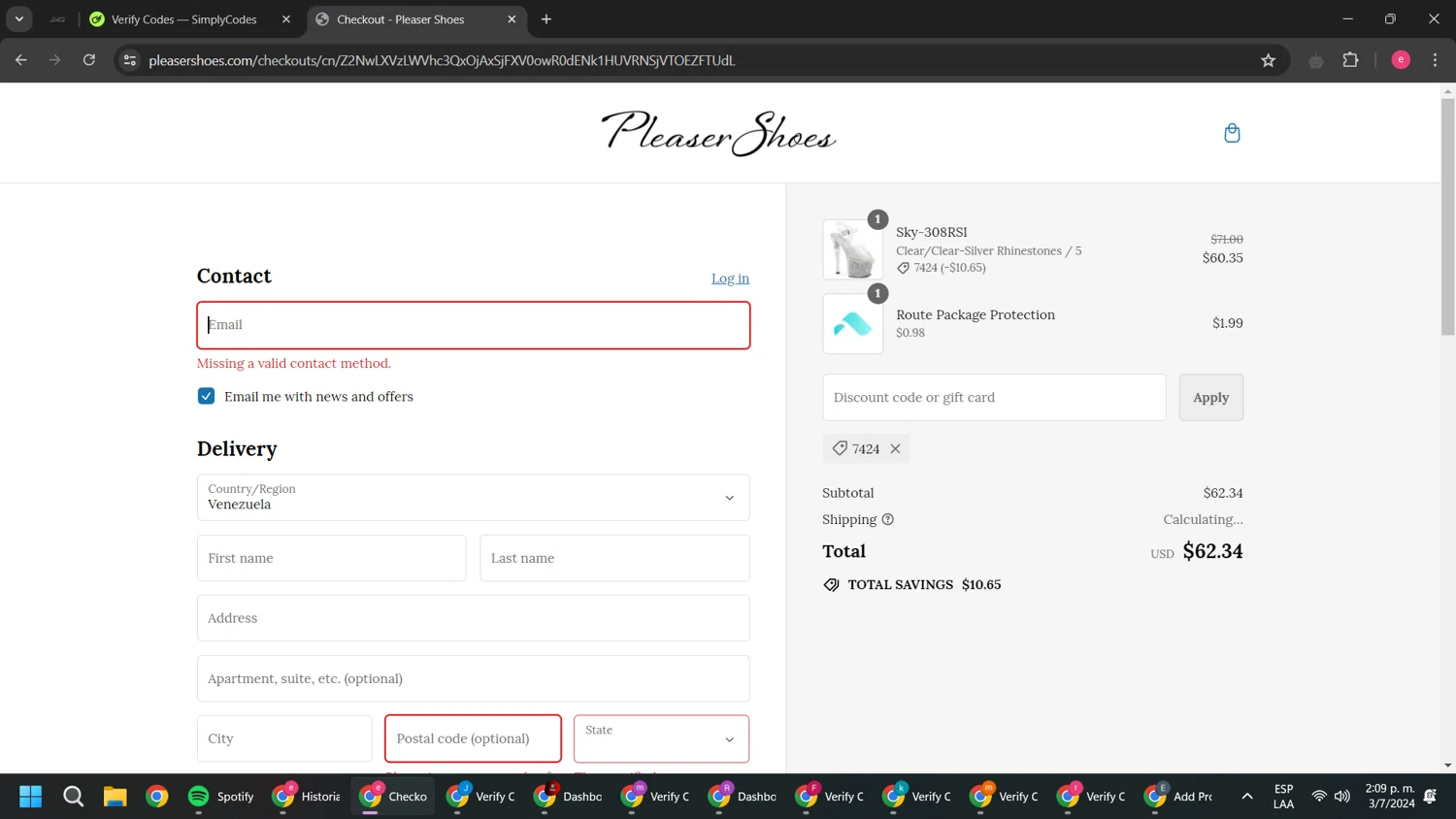Click the City input field
1456x819 pixels.
pyautogui.click(x=284, y=738)
